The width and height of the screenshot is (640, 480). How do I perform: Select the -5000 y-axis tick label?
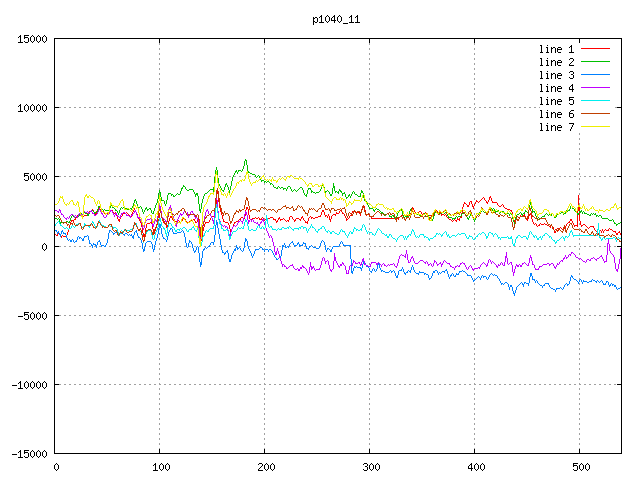pos(31,315)
